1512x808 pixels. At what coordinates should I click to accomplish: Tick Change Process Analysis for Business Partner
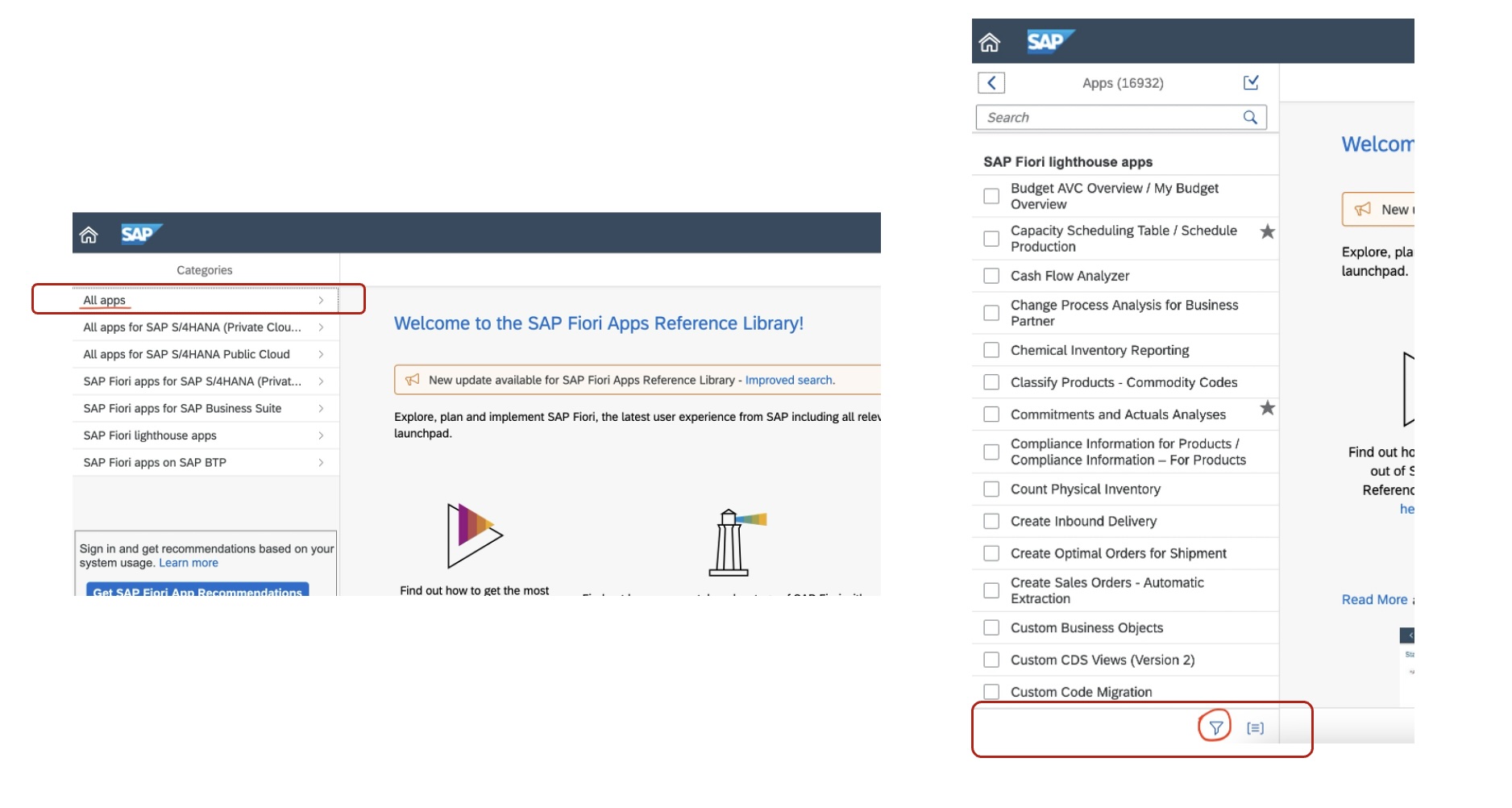pyautogui.click(x=991, y=313)
